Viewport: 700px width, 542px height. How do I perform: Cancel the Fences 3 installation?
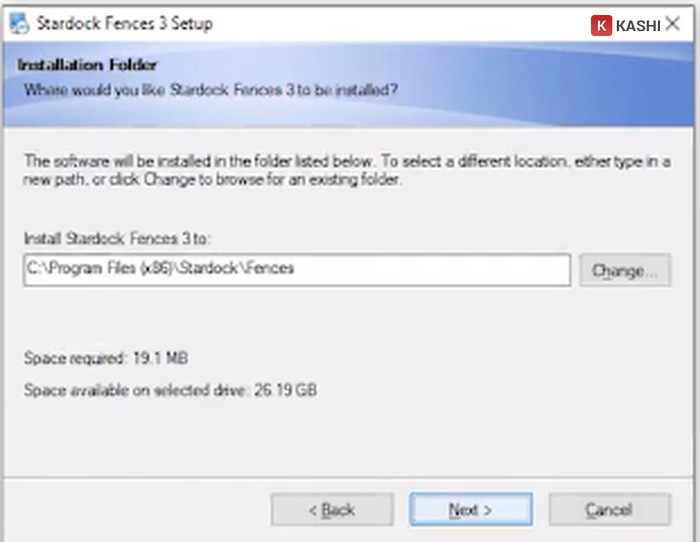tap(608, 510)
